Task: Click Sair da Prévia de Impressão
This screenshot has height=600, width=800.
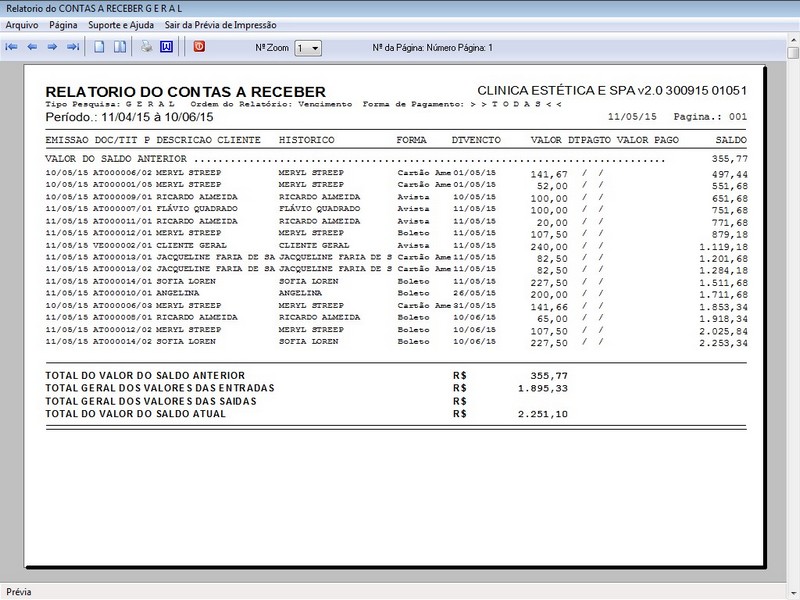Action: 220,25
